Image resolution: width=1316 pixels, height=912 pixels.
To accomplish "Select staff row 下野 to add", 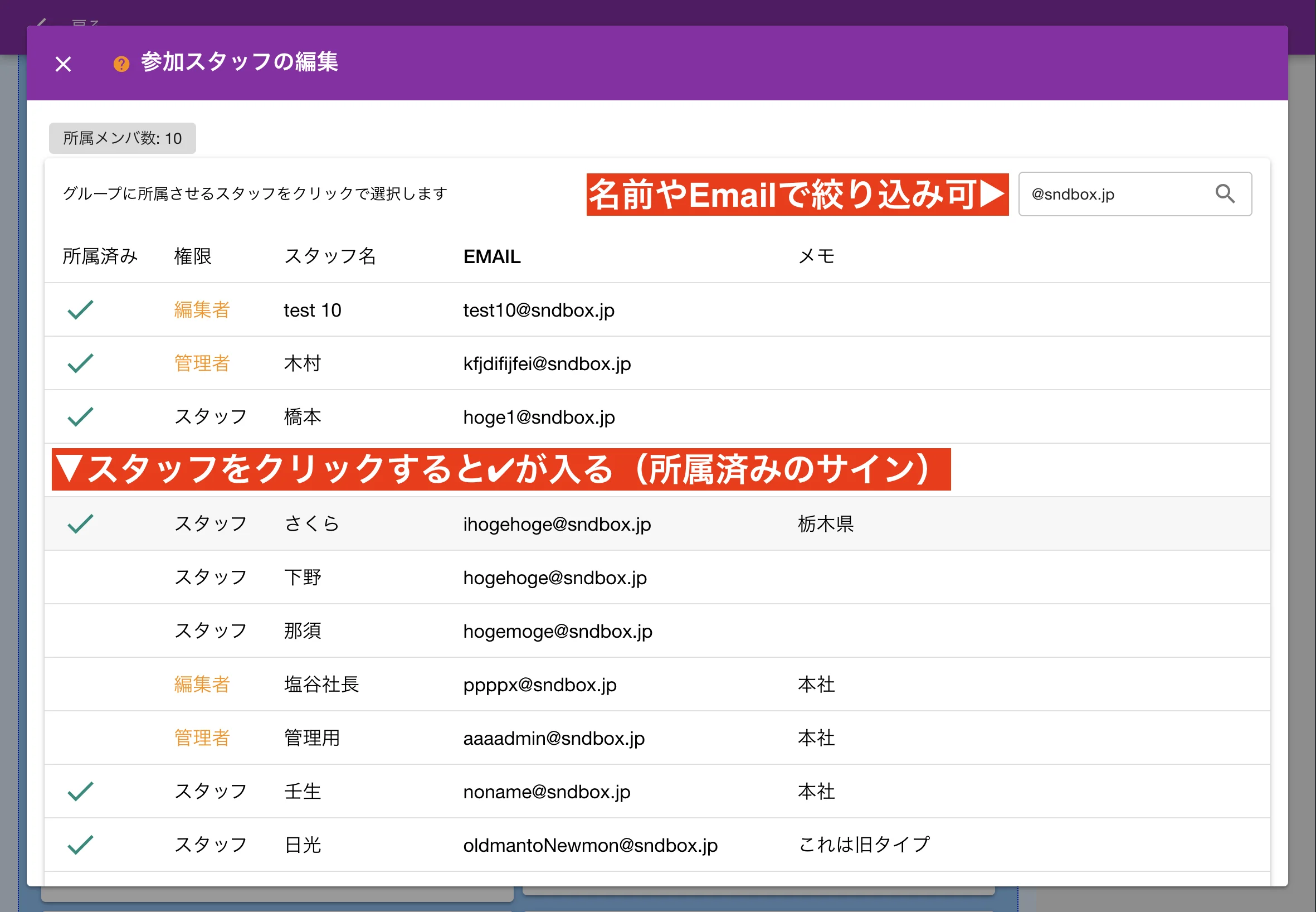I will pyautogui.click(x=303, y=577).
